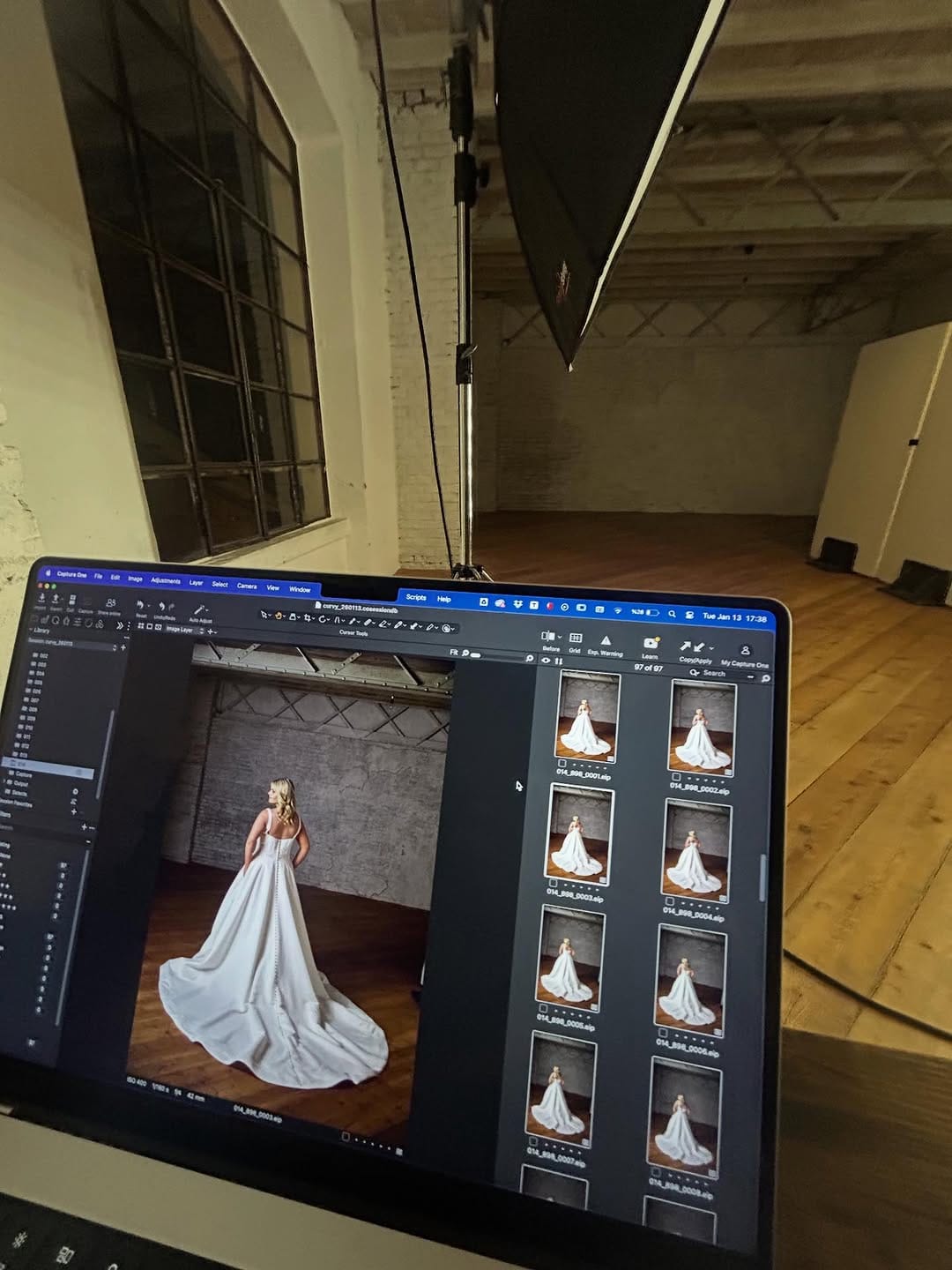
Task: Click the Import toolbar icon
Action: click(x=41, y=597)
